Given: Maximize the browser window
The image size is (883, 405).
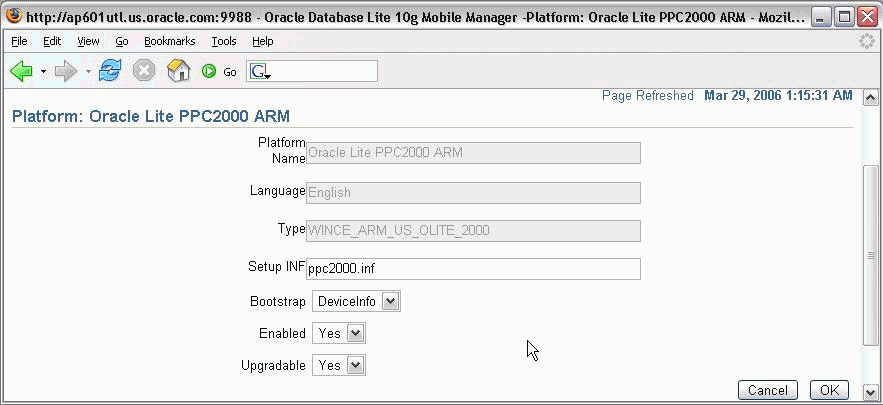Looking at the screenshot, I should click(844, 17).
